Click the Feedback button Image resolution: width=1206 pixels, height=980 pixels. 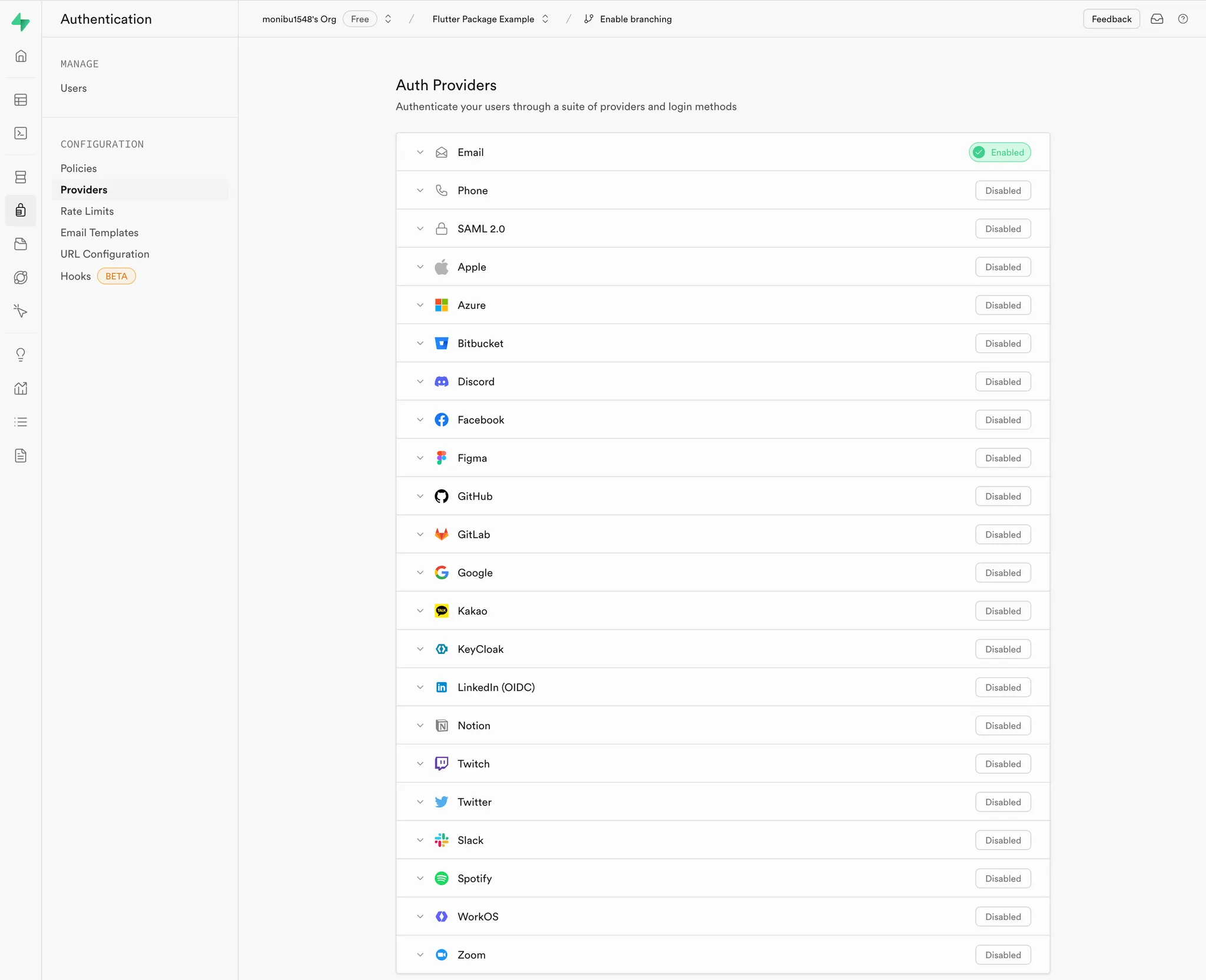[1111, 19]
